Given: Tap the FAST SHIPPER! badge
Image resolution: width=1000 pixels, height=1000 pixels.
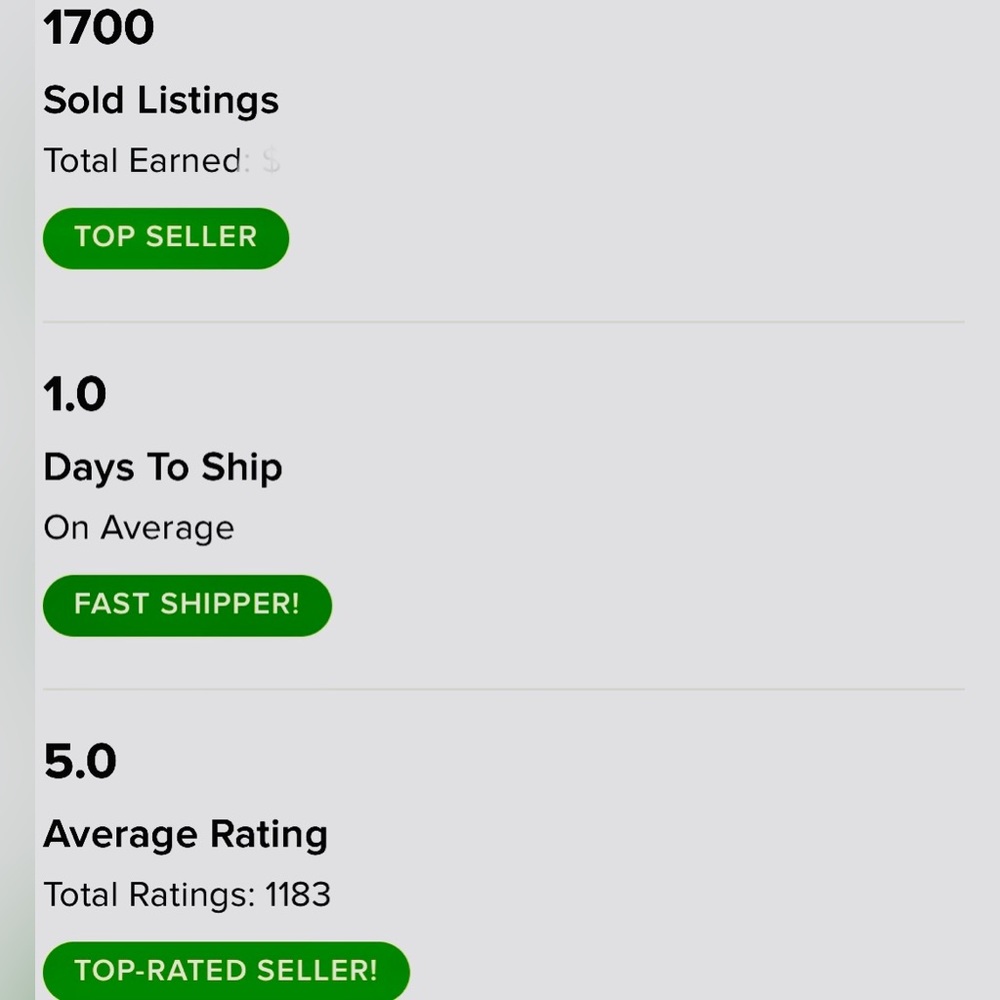Looking at the screenshot, I should point(187,605).
